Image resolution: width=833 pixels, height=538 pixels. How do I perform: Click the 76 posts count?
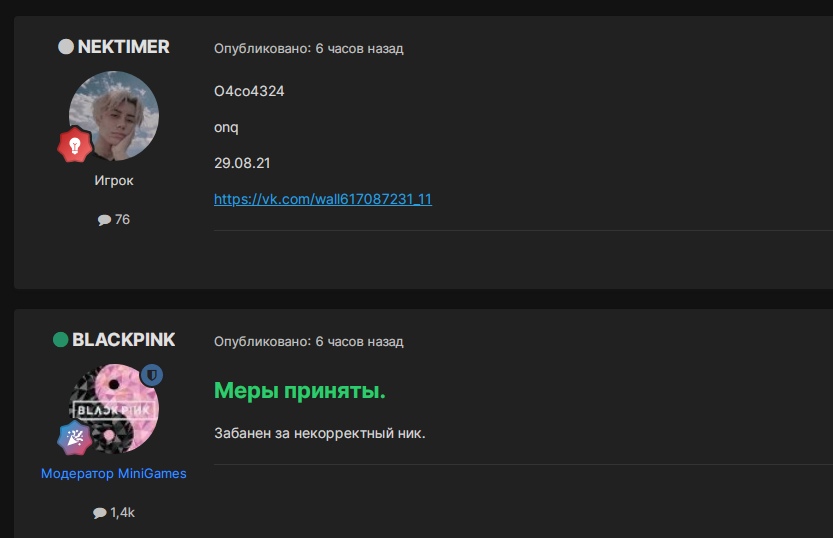[x=122, y=219]
